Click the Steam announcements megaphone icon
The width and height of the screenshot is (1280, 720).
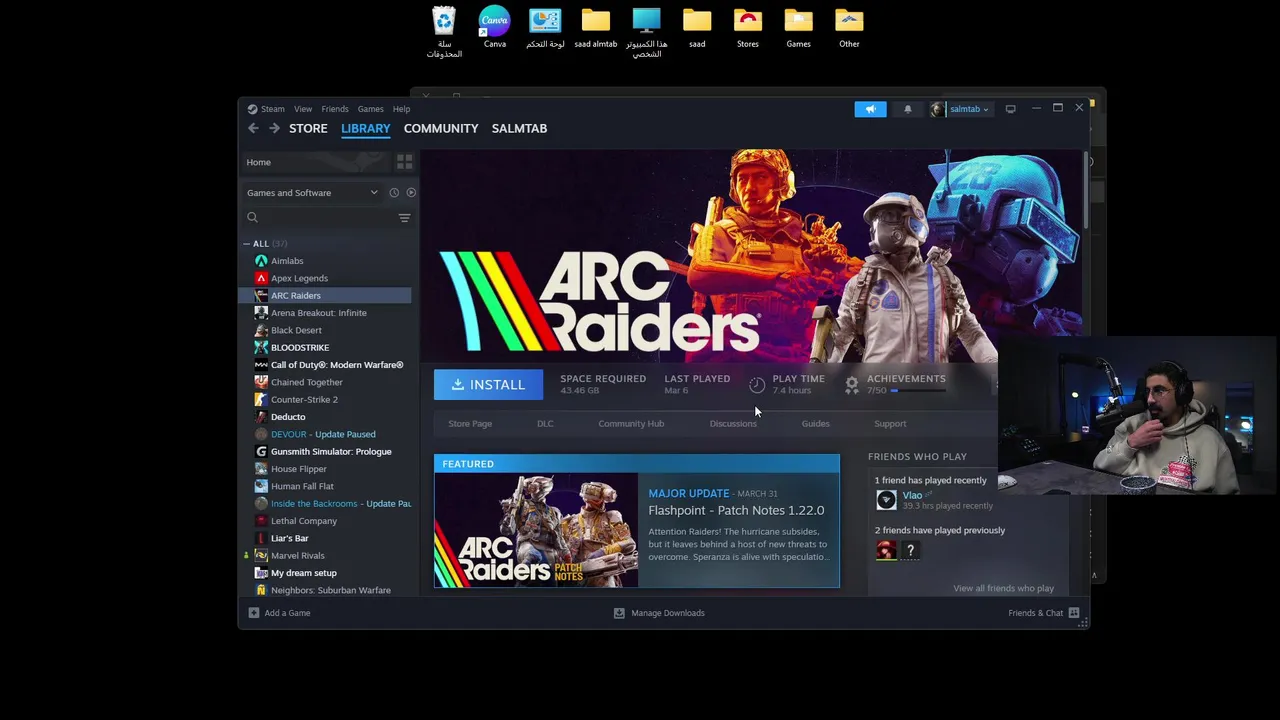coord(870,109)
